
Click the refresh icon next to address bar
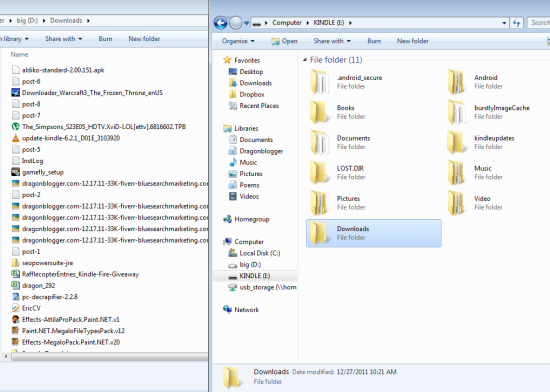(516, 23)
